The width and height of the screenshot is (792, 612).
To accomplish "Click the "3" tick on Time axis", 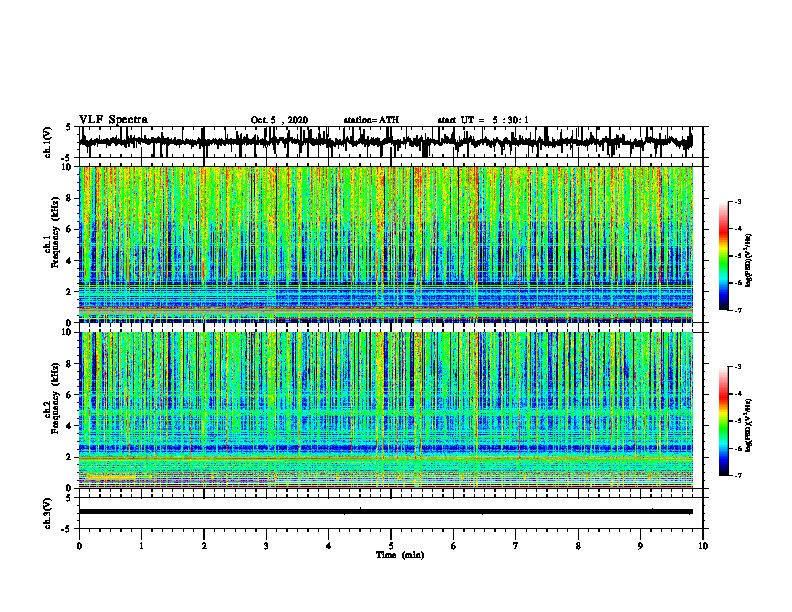I will pos(266,546).
